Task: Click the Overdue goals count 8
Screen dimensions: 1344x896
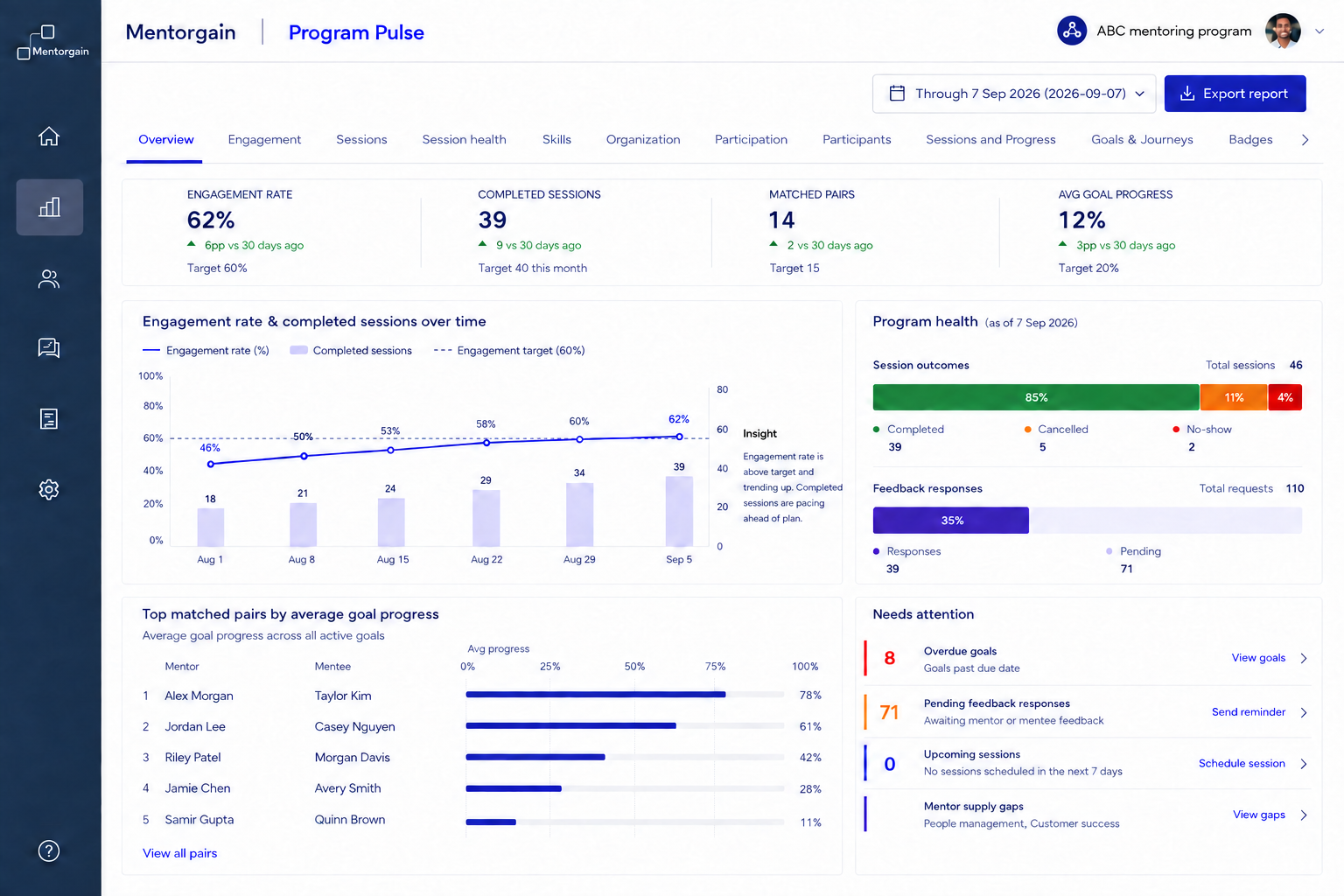Action: [889, 658]
